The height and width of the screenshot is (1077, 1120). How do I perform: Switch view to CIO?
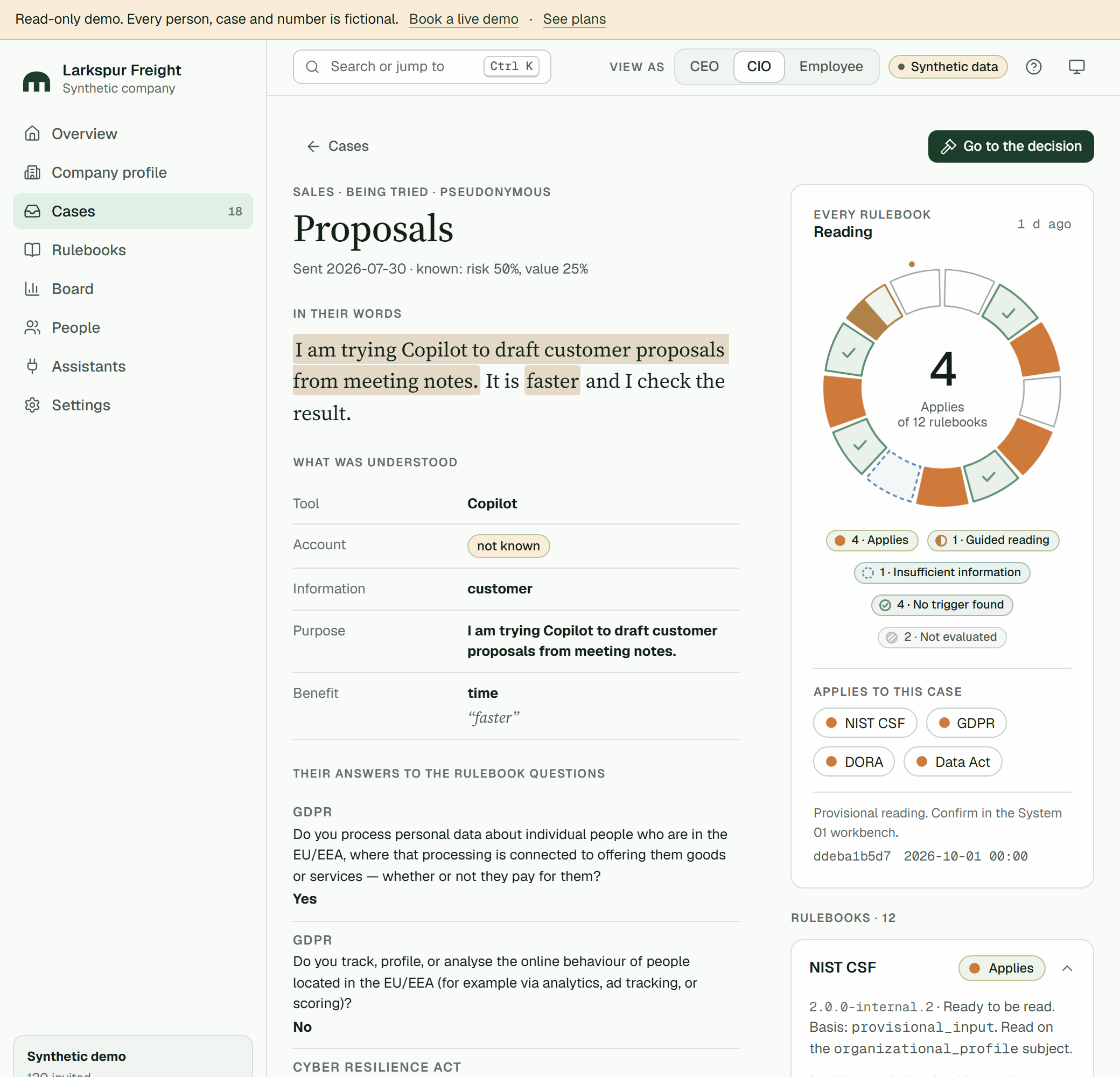pos(758,67)
